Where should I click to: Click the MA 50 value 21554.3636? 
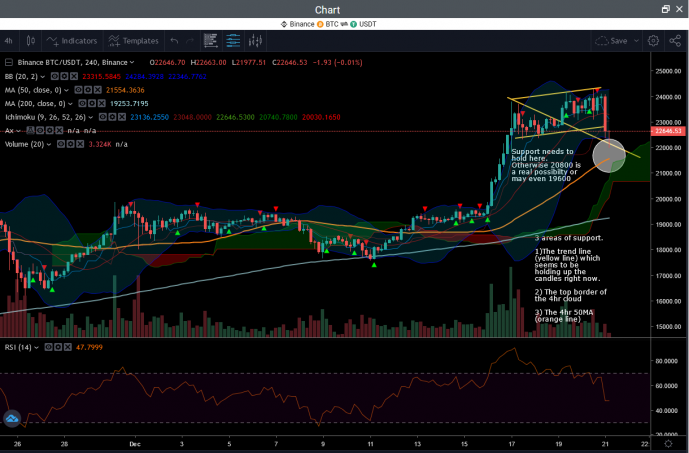click(x=125, y=90)
